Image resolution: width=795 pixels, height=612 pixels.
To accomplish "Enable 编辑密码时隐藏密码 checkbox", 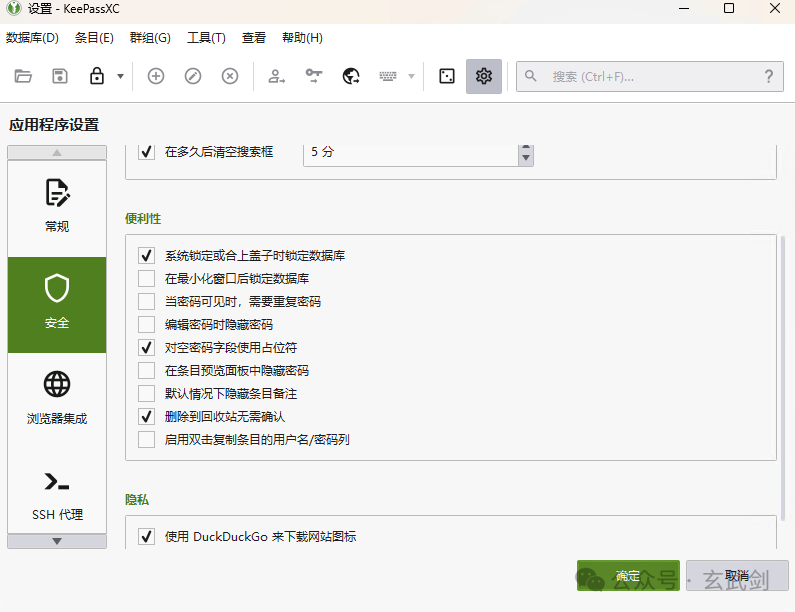I will [x=147, y=324].
